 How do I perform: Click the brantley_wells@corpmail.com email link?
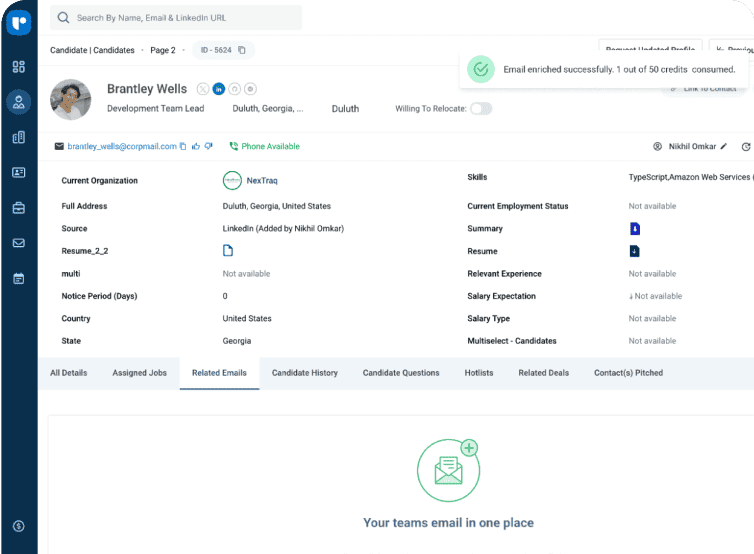coord(122,146)
